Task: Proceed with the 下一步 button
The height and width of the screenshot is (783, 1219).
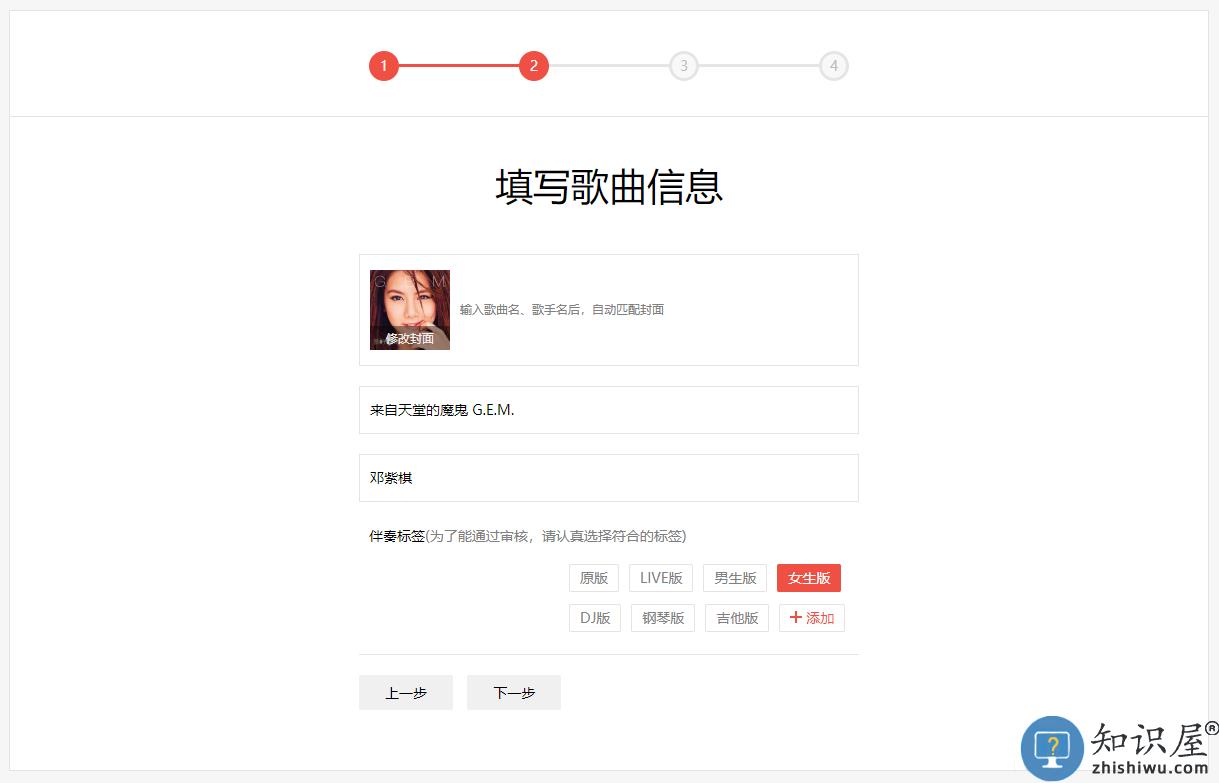Action: (x=514, y=693)
